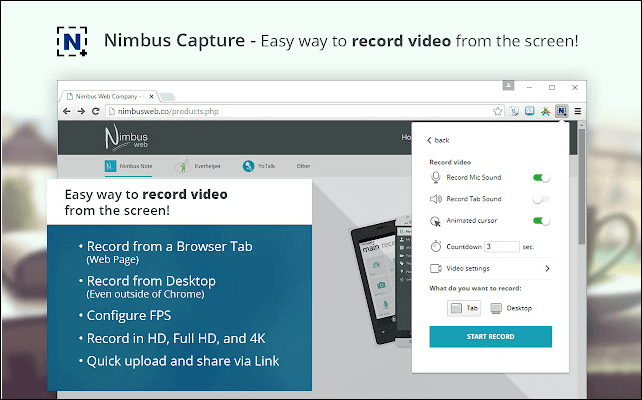642x400 pixels.
Task: Disable the Record Mic Sound toggle
Action: [541, 177]
